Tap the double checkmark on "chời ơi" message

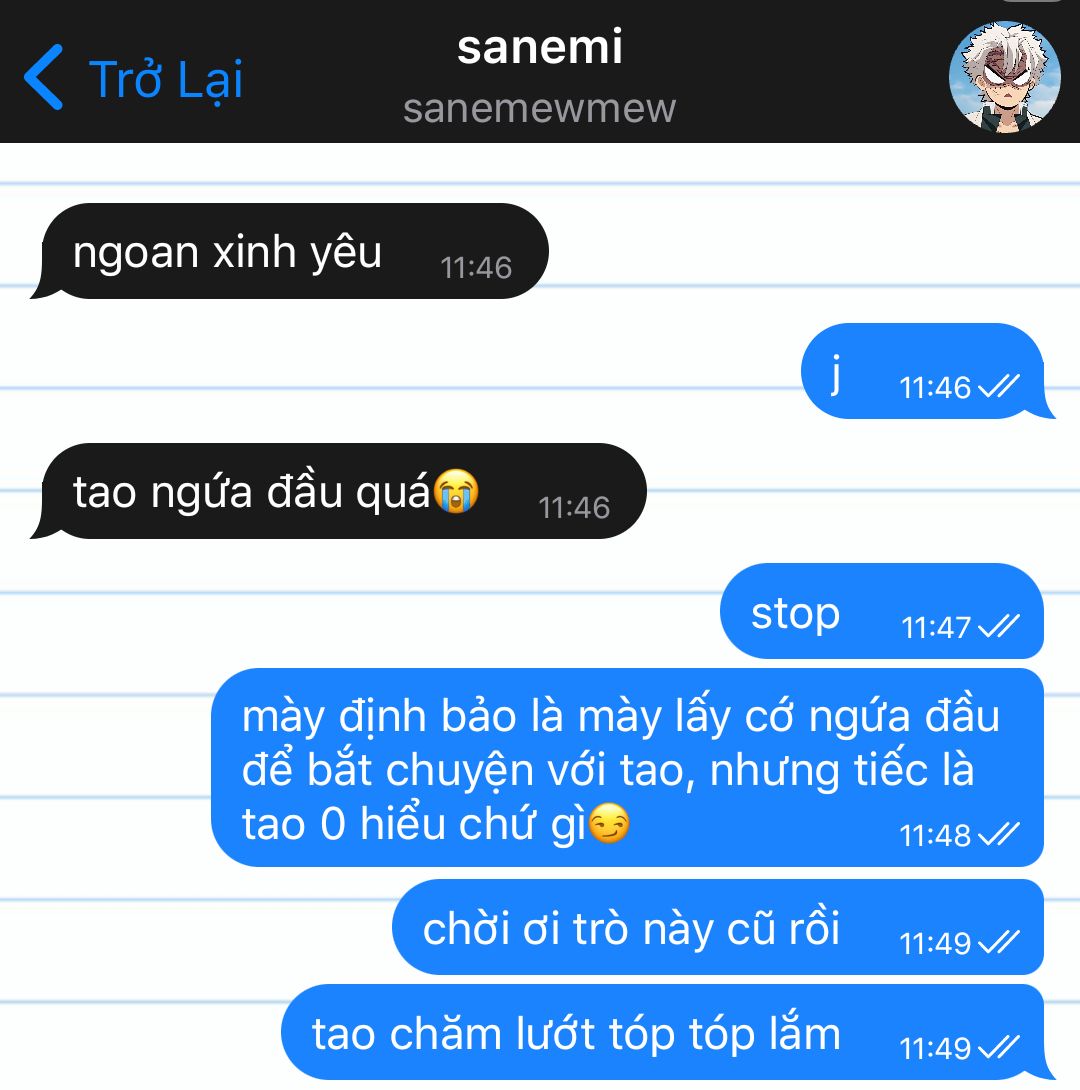(999, 942)
